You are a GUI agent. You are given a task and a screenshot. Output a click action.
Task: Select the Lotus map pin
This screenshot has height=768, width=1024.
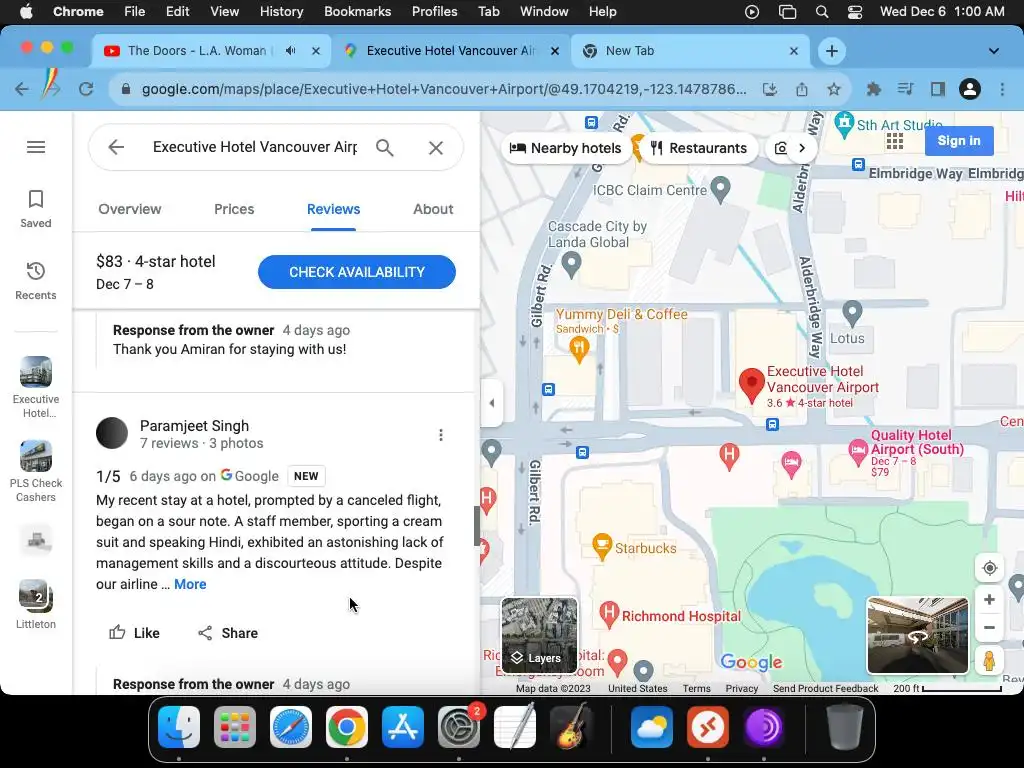852,313
